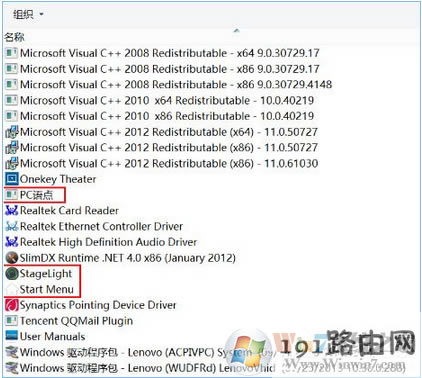This screenshot has height=378, width=422.
Task: Click the PC语点 program icon
Action: pos(12,195)
